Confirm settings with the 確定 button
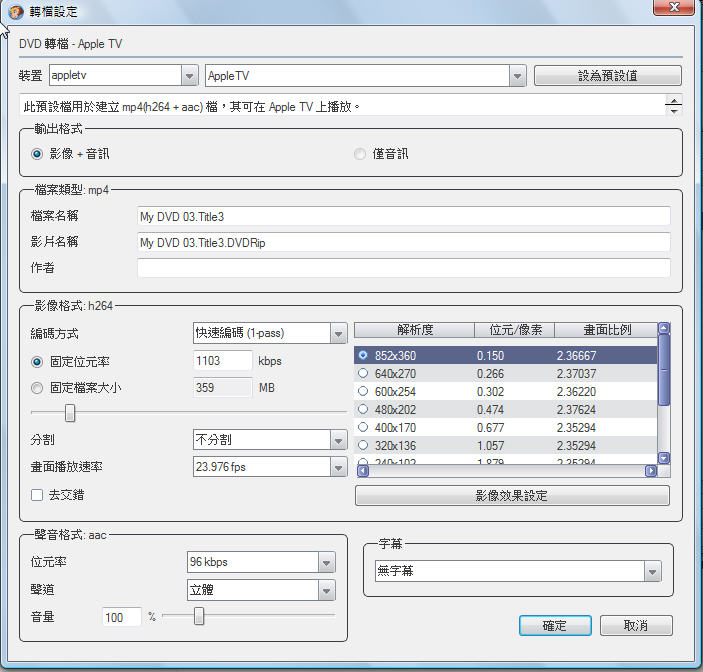The height and width of the screenshot is (672, 703). click(554, 626)
